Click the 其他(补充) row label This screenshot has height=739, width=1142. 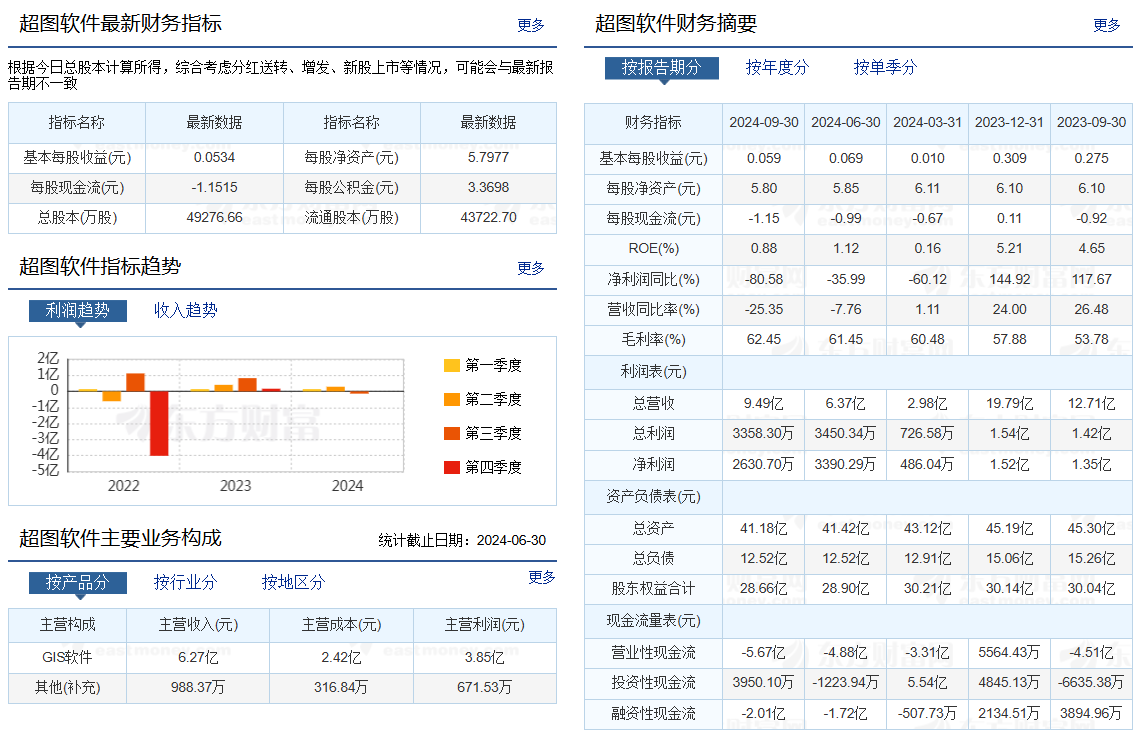pyautogui.click(x=67, y=687)
